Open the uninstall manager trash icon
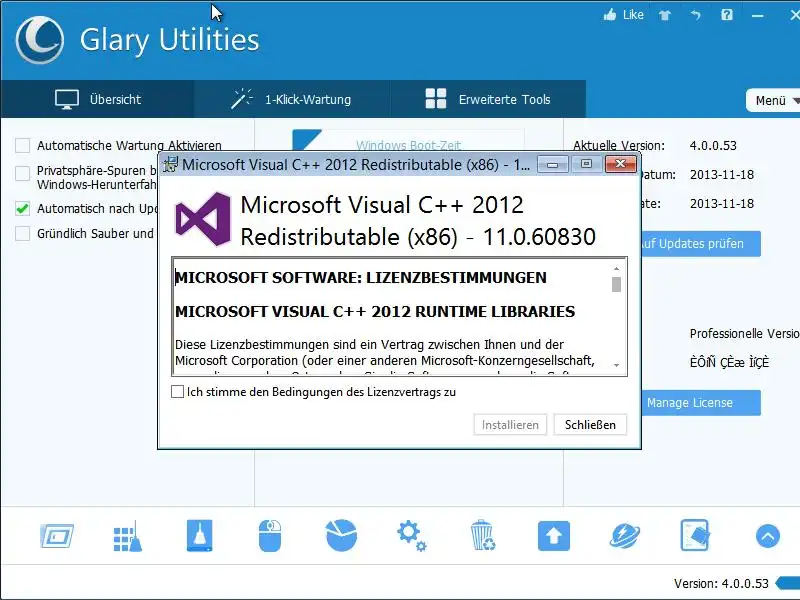Screen dimensions: 800x600 pyautogui.click(x=483, y=536)
